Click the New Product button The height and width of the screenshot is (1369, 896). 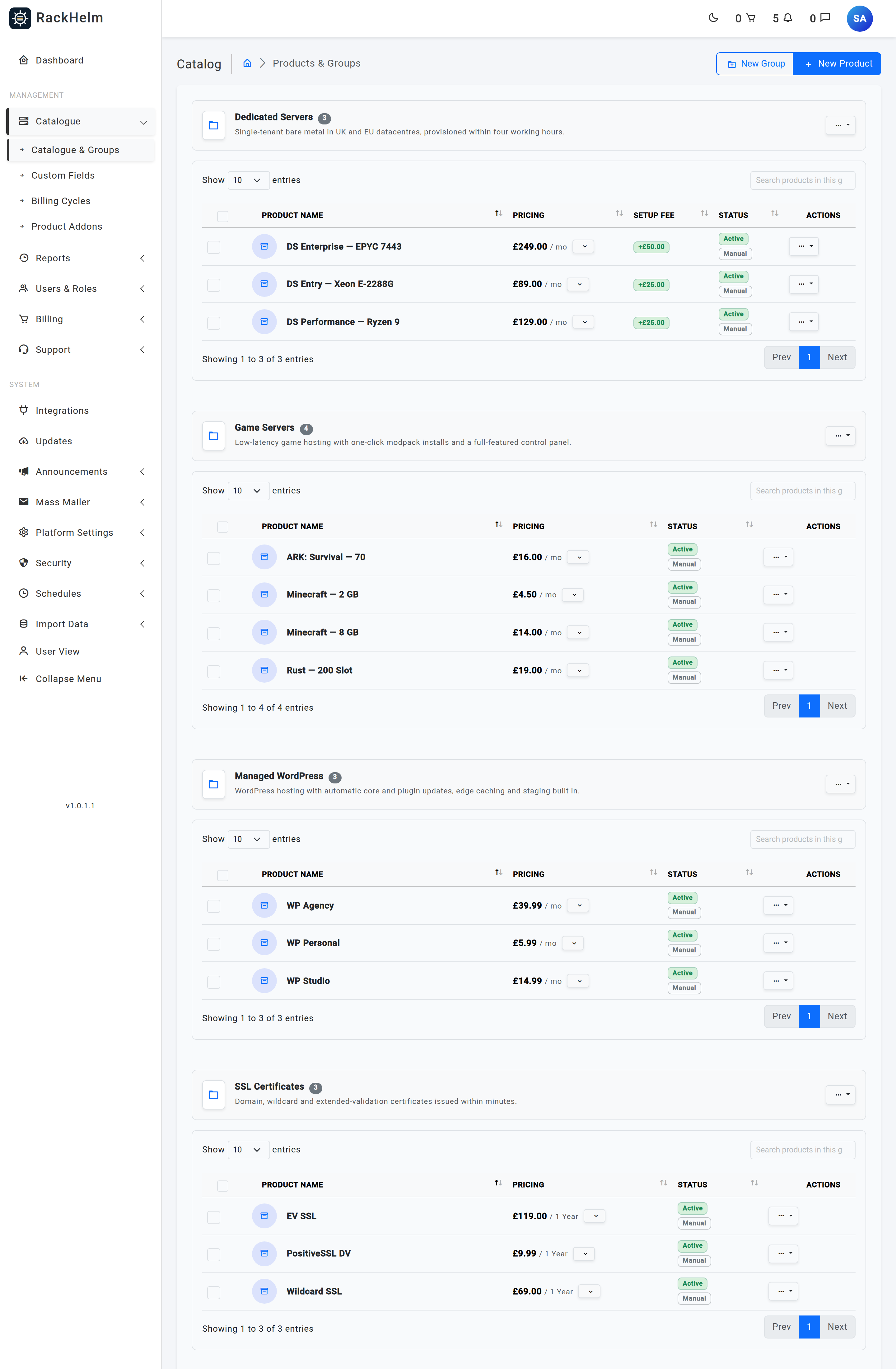tap(837, 63)
